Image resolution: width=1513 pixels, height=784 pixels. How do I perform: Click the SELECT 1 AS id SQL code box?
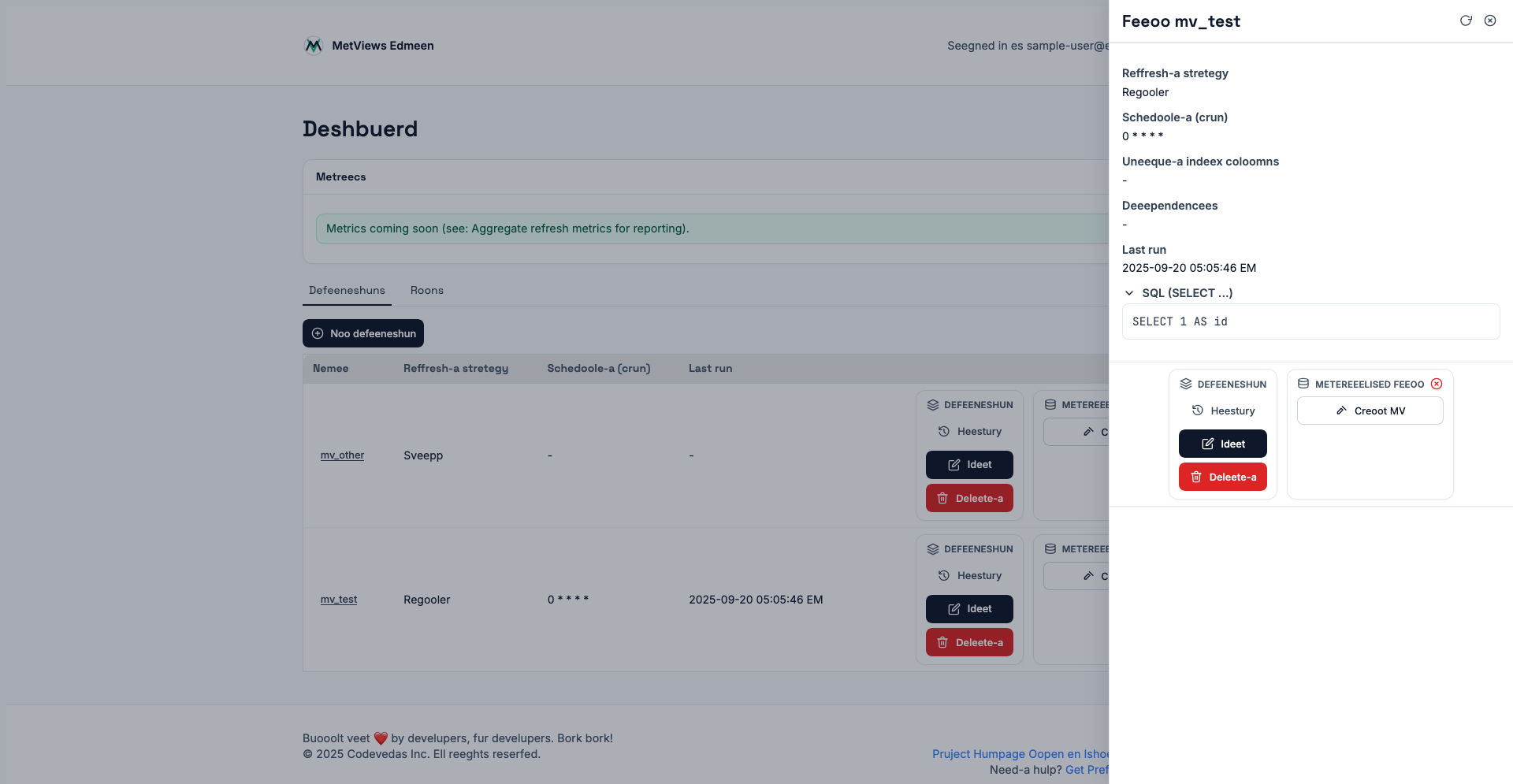click(x=1310, y=321)
